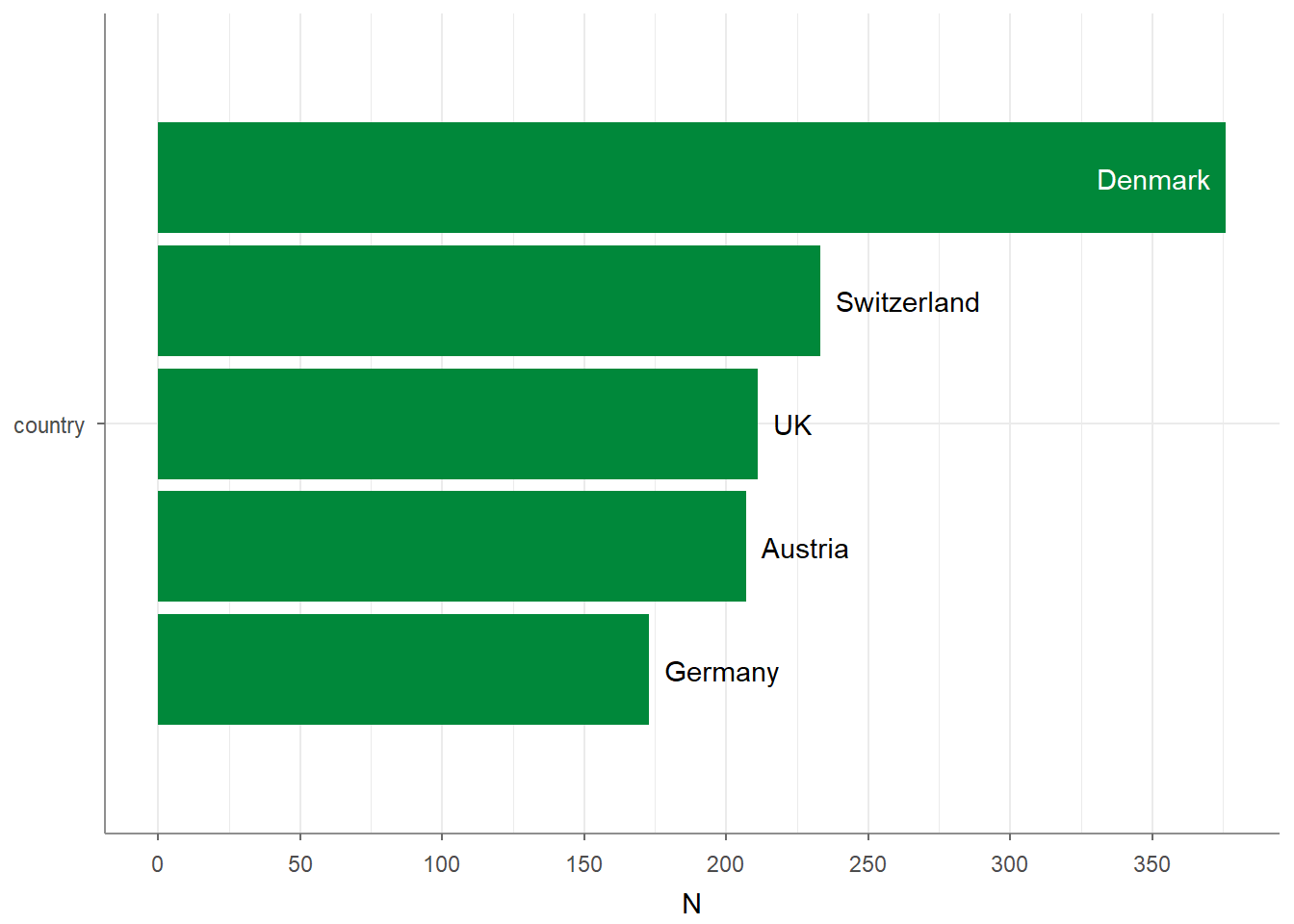Select the Switzerland bar
The image size is (1294, 924).
[x=489, y=300]
